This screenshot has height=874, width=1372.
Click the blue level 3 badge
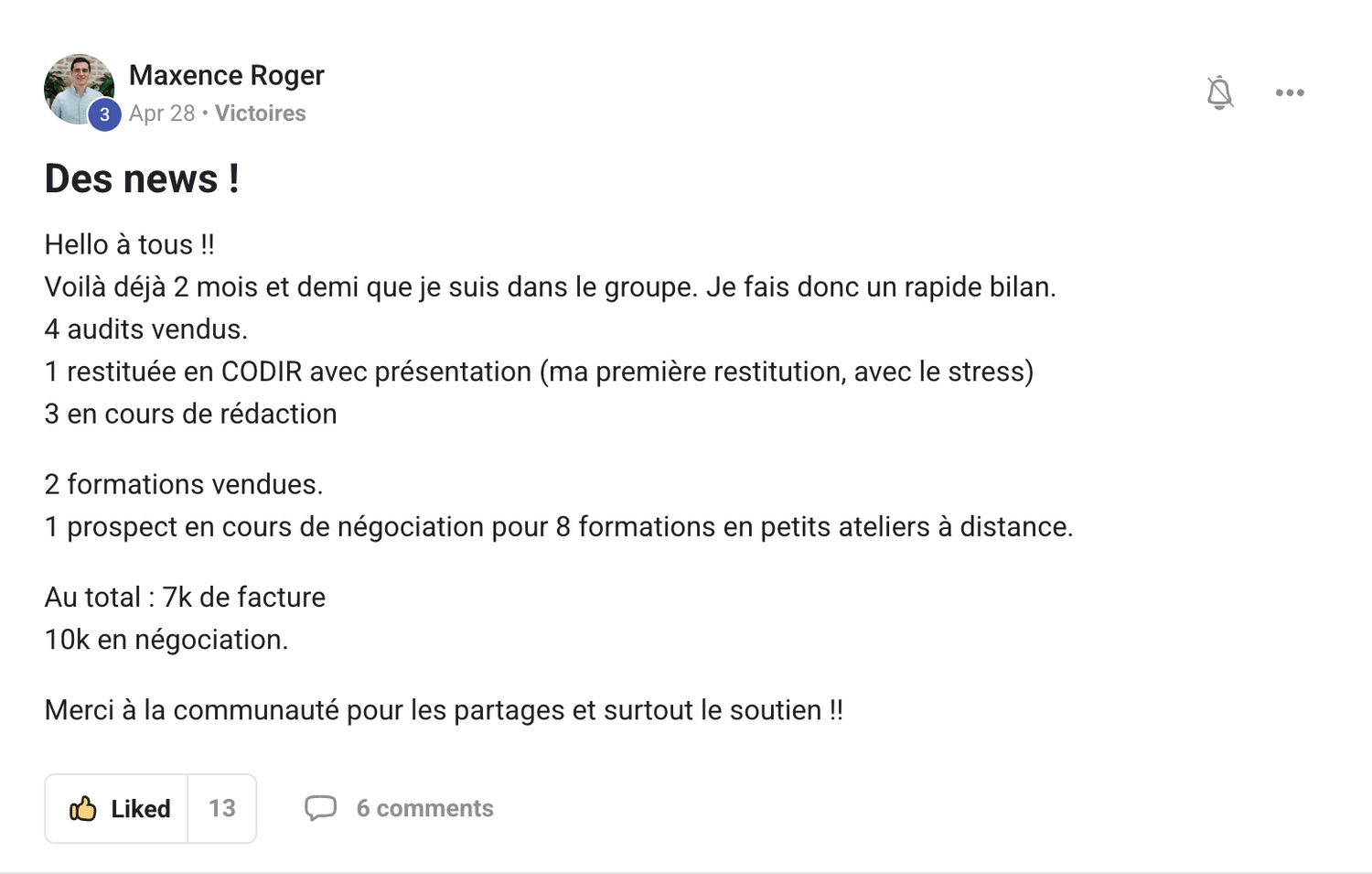105,114
